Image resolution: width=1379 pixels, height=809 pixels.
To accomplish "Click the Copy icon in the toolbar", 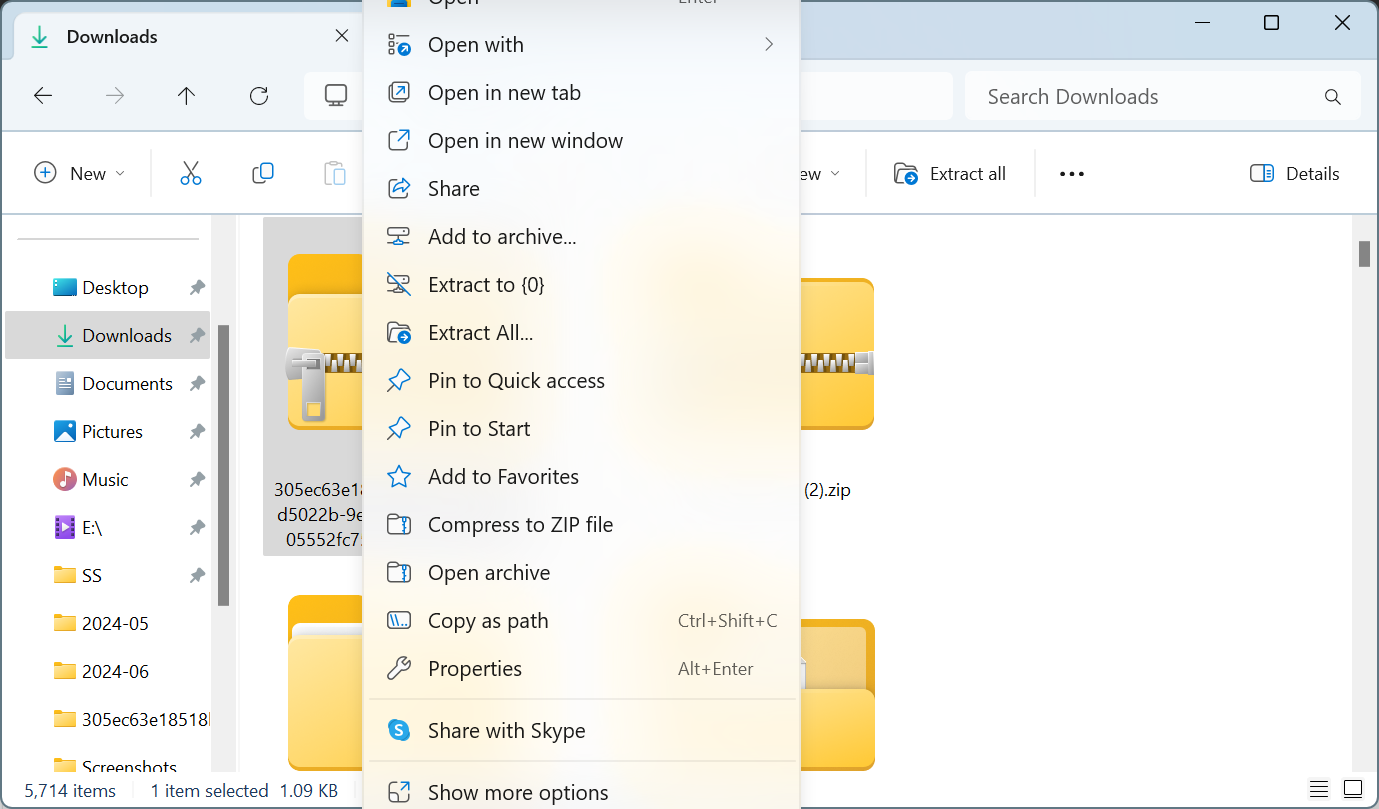I will click(x=263, y=173).
